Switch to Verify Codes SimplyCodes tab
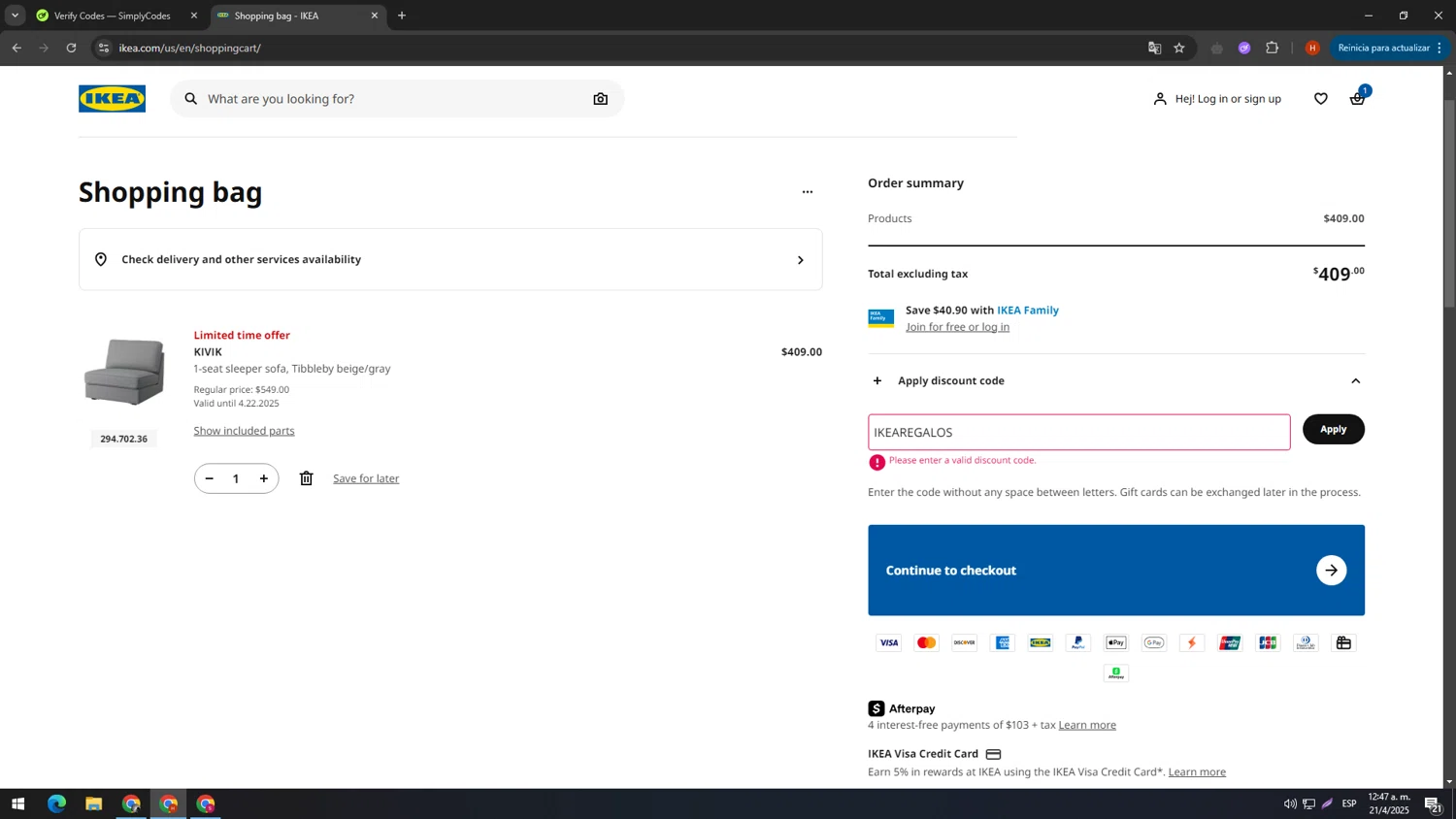 (x=113, y=16)
